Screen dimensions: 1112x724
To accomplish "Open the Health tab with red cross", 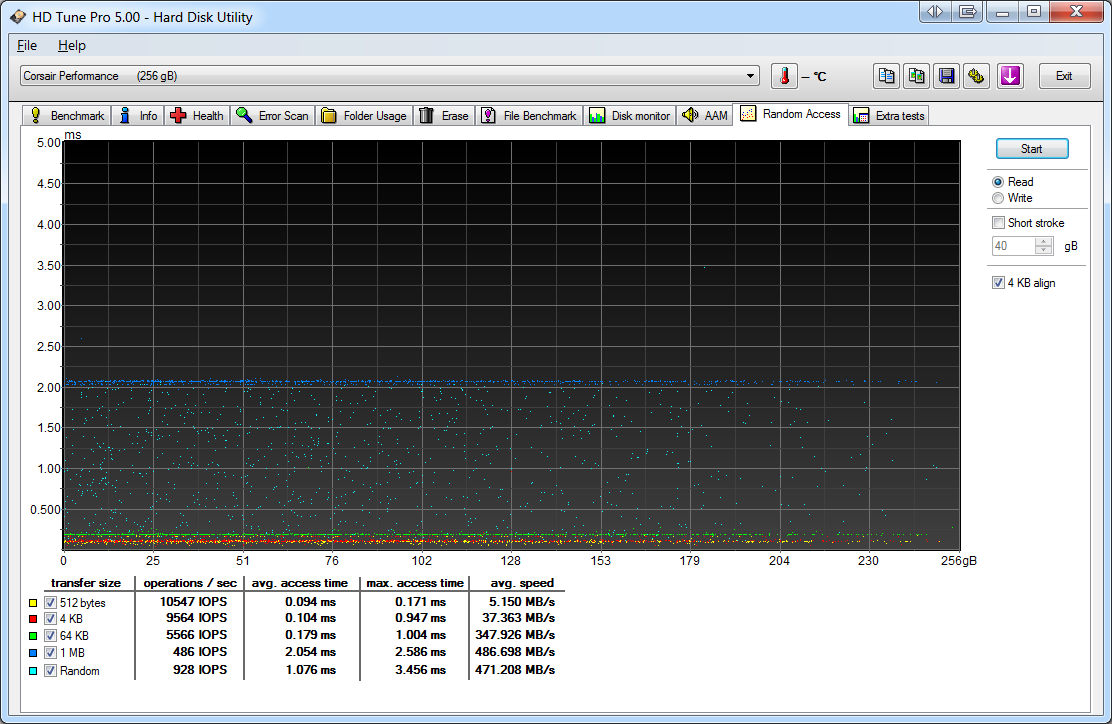I will coord(197,116).
